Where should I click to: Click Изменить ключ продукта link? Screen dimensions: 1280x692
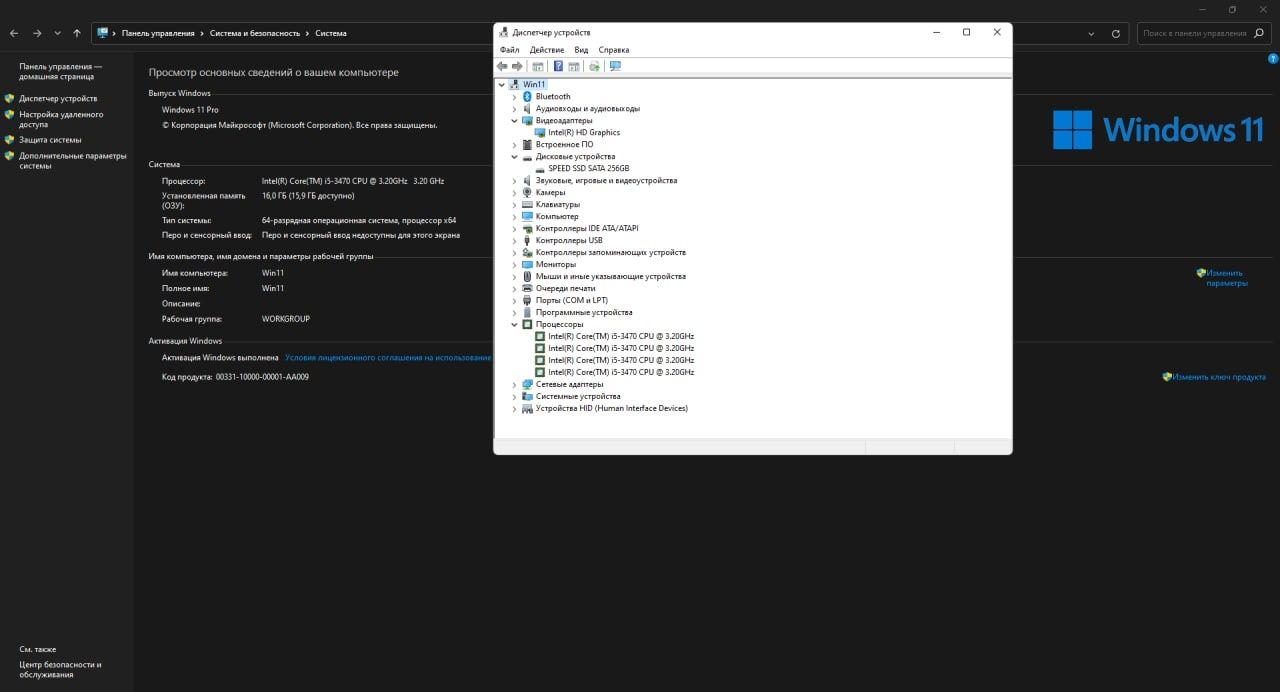tap(1219, 377)
